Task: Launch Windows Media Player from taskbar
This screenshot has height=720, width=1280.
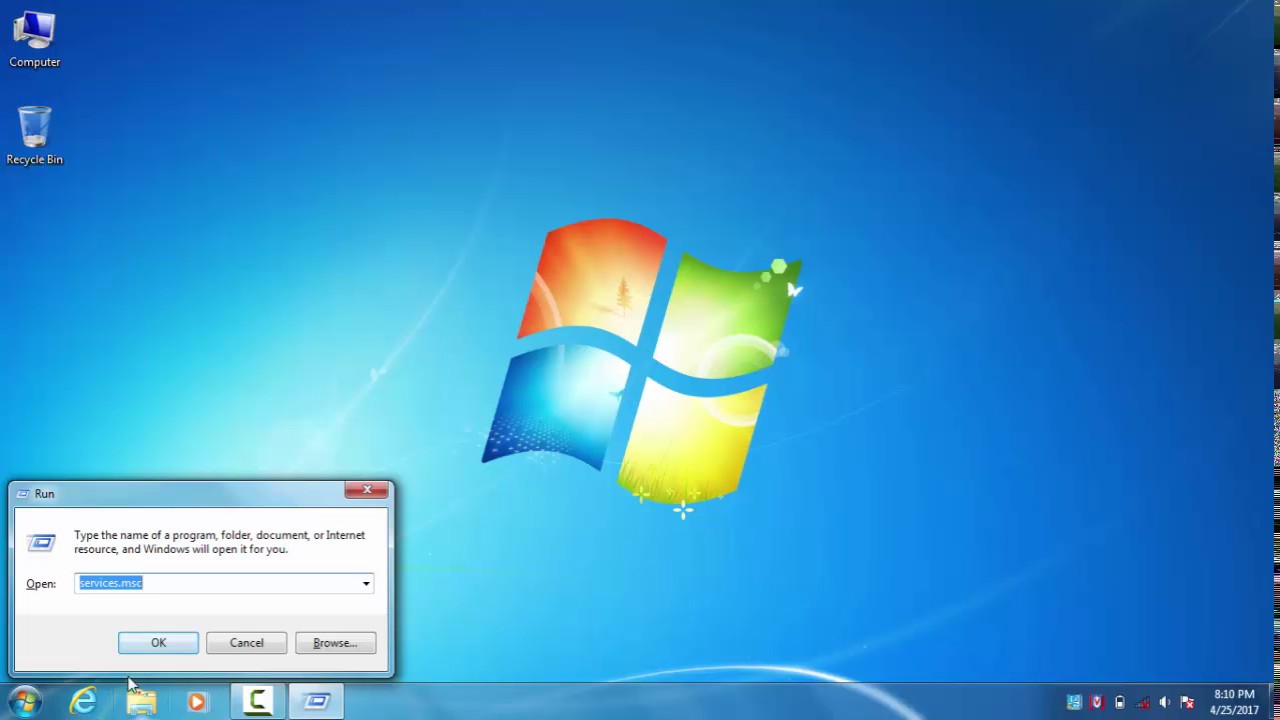Action: tap(197, 702)
